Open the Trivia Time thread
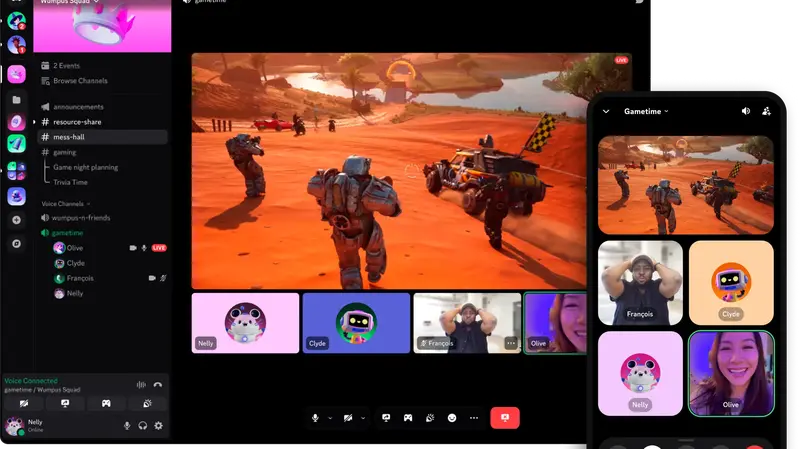 (x=70, y=182)
